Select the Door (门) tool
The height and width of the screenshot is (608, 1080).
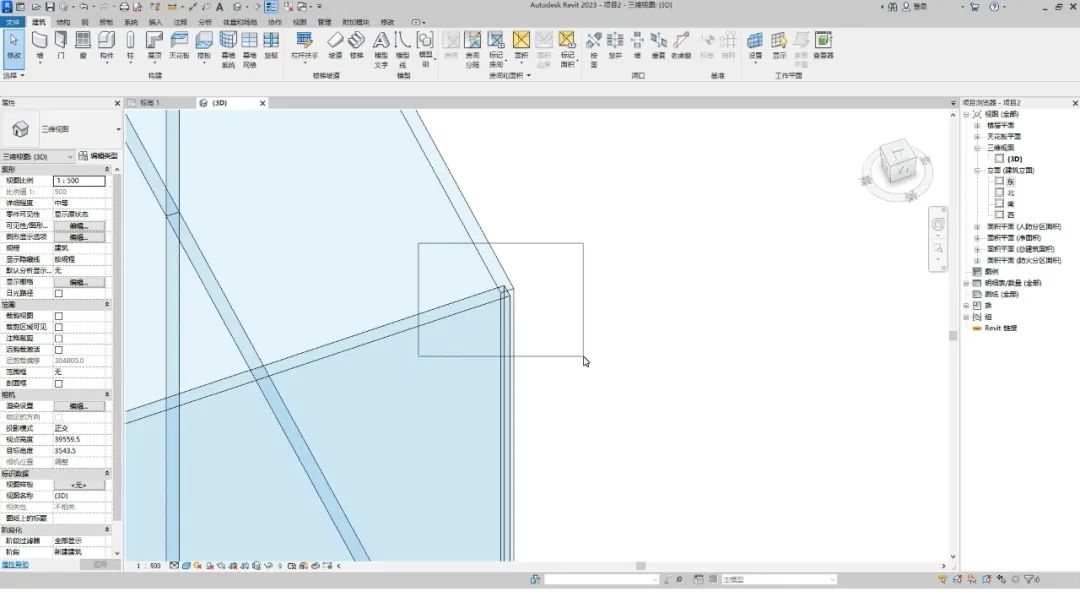pos(61,45)
